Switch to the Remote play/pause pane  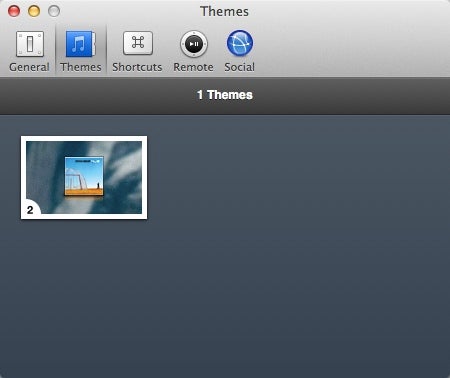[x=193, y=51]
